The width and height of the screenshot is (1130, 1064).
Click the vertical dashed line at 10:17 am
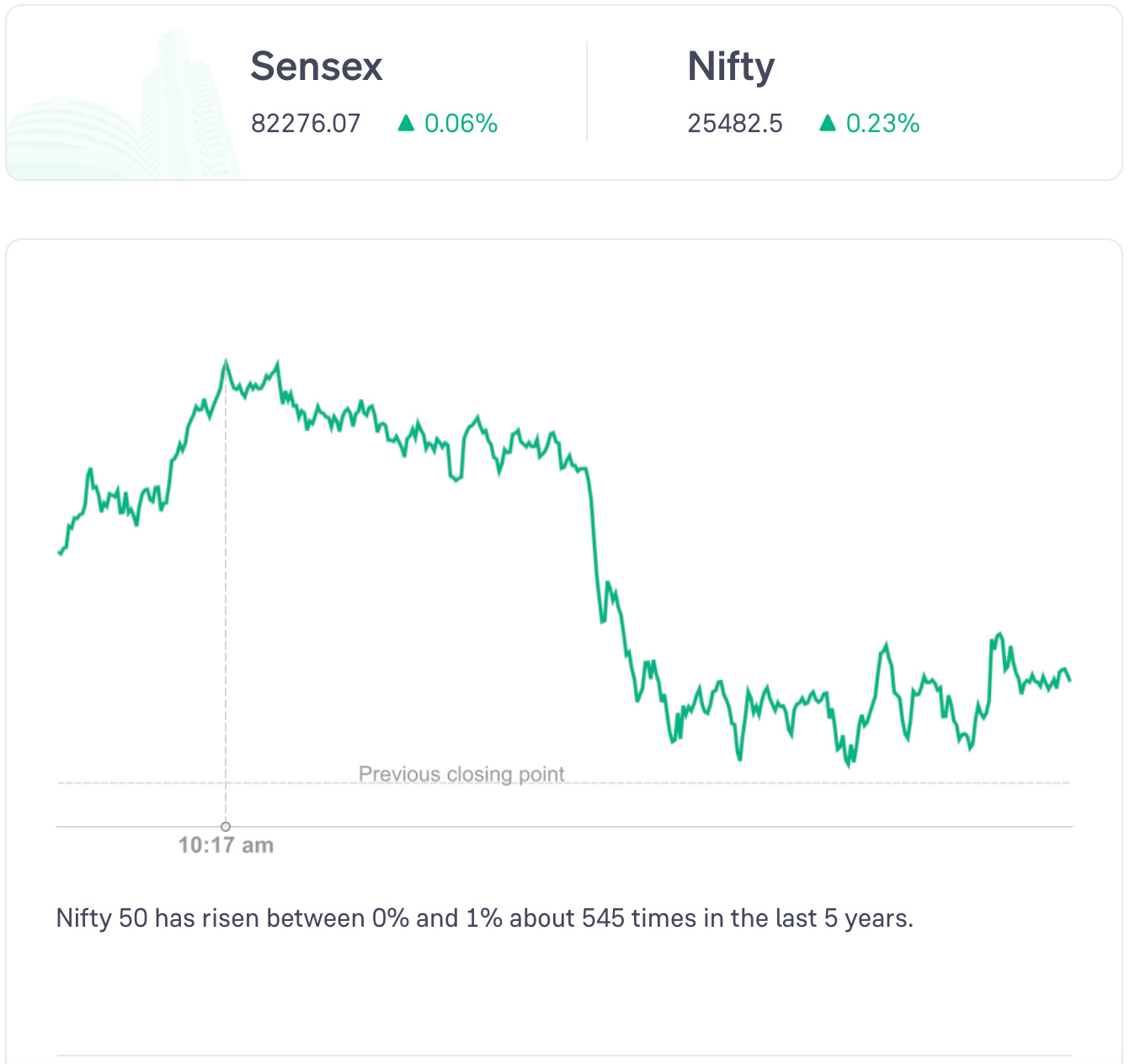tap(226, 589)
